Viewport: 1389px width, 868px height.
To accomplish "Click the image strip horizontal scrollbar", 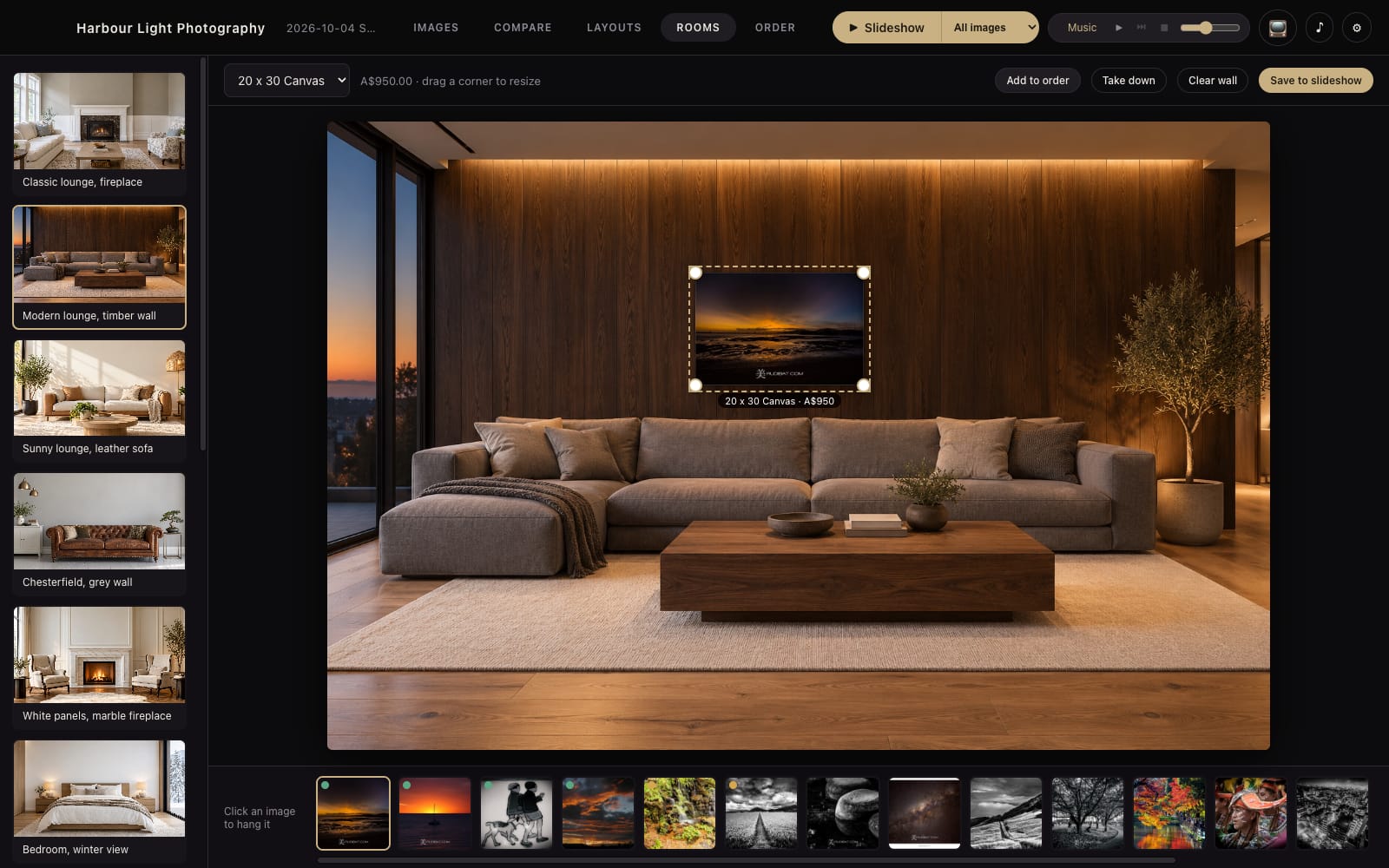I will point(746,860).
